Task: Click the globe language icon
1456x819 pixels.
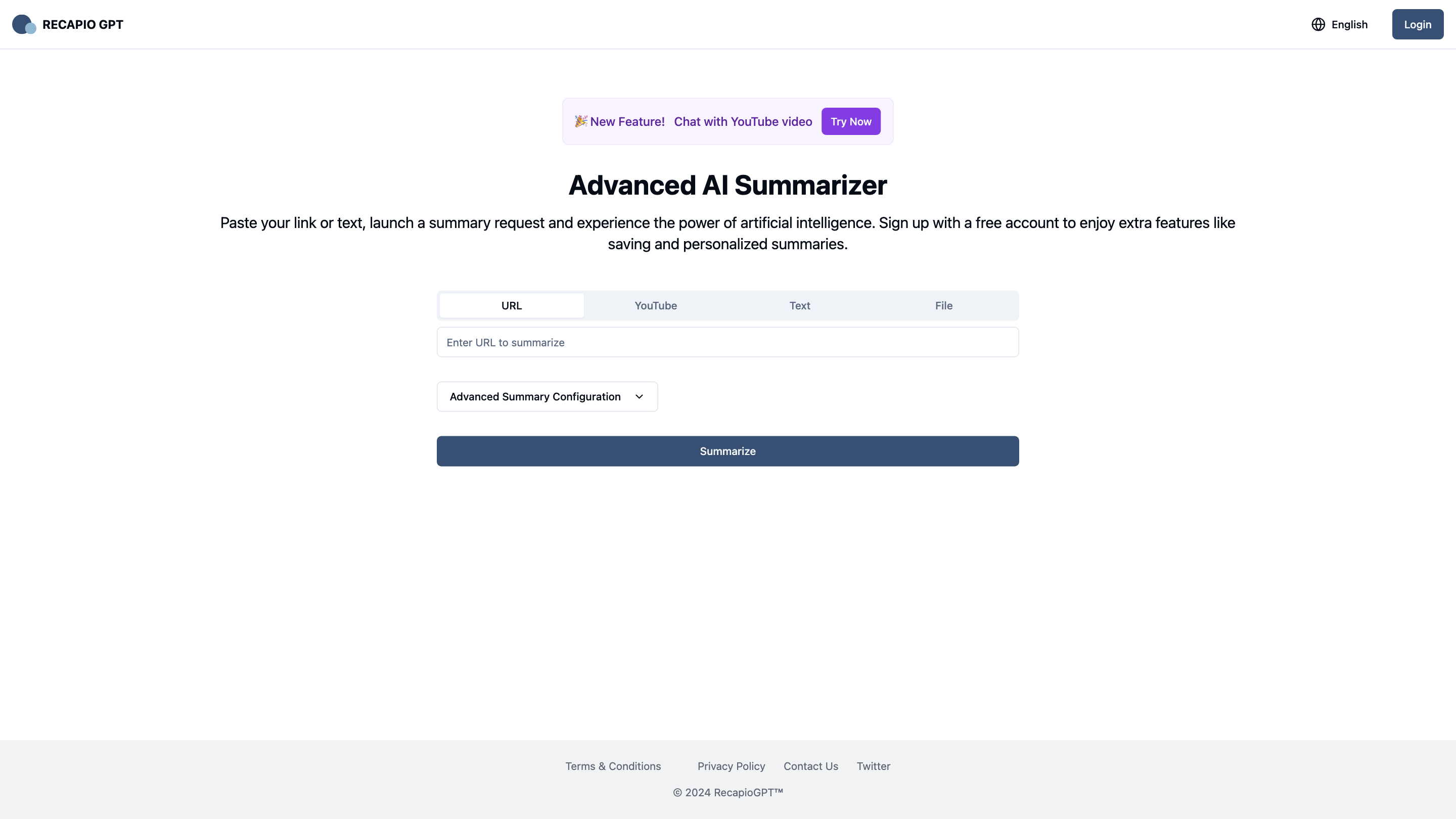Action: coord(1318,24)
